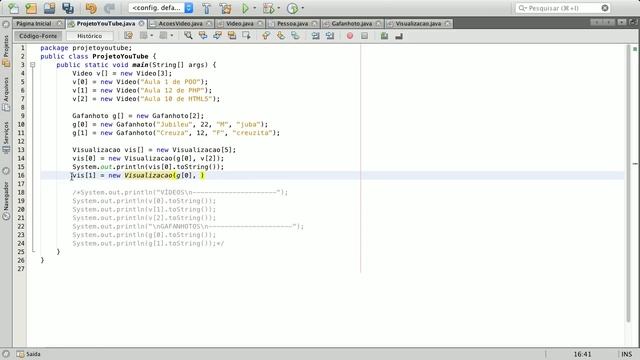Close the Visualizacao.java tab
This screenshot has height=360, width=640.
coord(448,24)
